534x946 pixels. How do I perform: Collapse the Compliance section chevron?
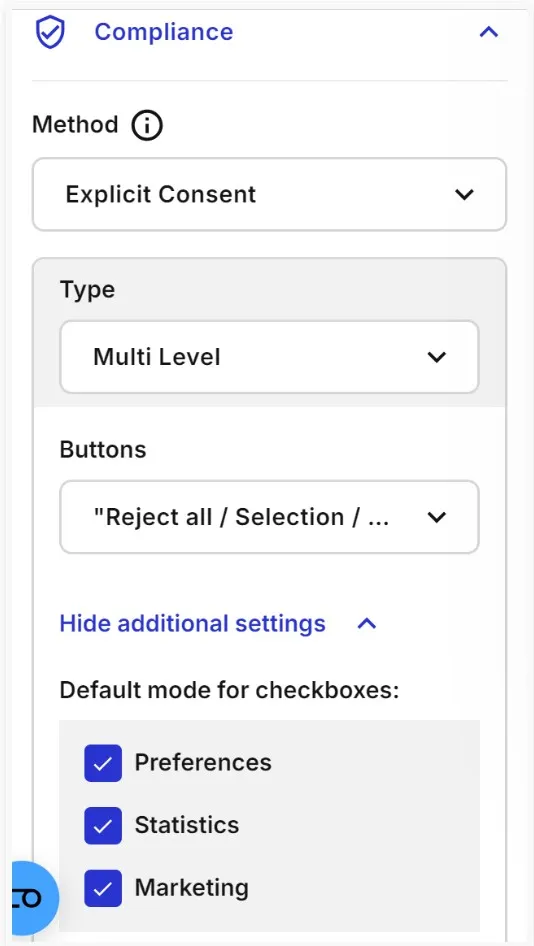(x=489, y=32)
